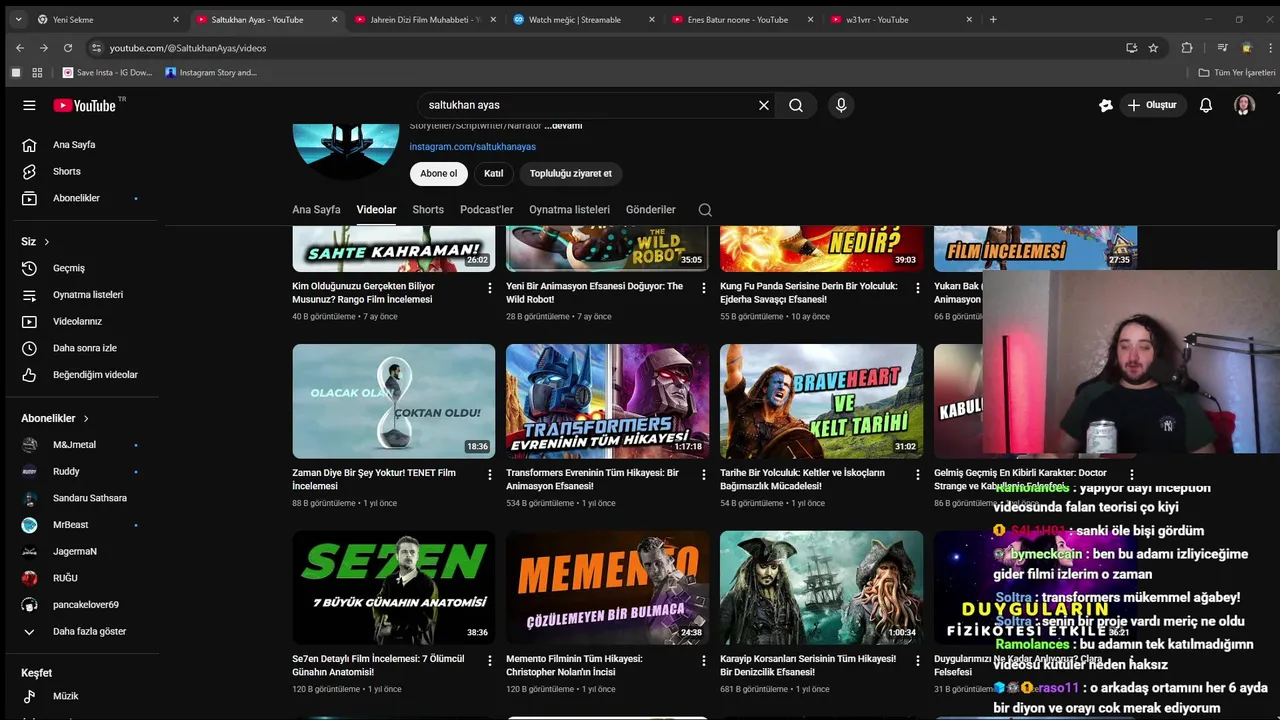The height and width of the screenshot is (720, 1280).
Task: Switch to Podcast'ler tab
Action: coord(486,210)
